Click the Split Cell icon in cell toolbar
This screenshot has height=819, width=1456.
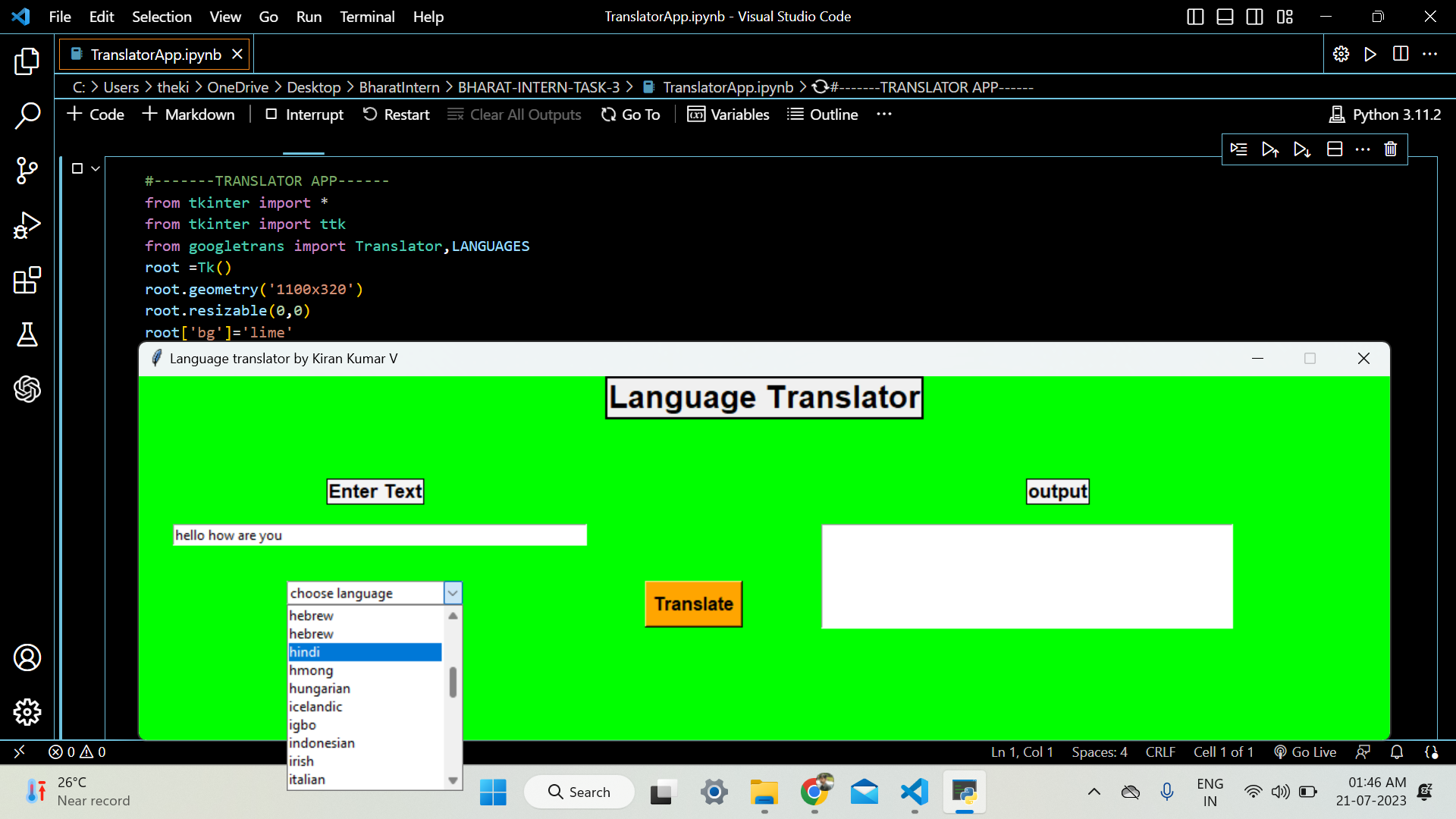coord(1334,149)
